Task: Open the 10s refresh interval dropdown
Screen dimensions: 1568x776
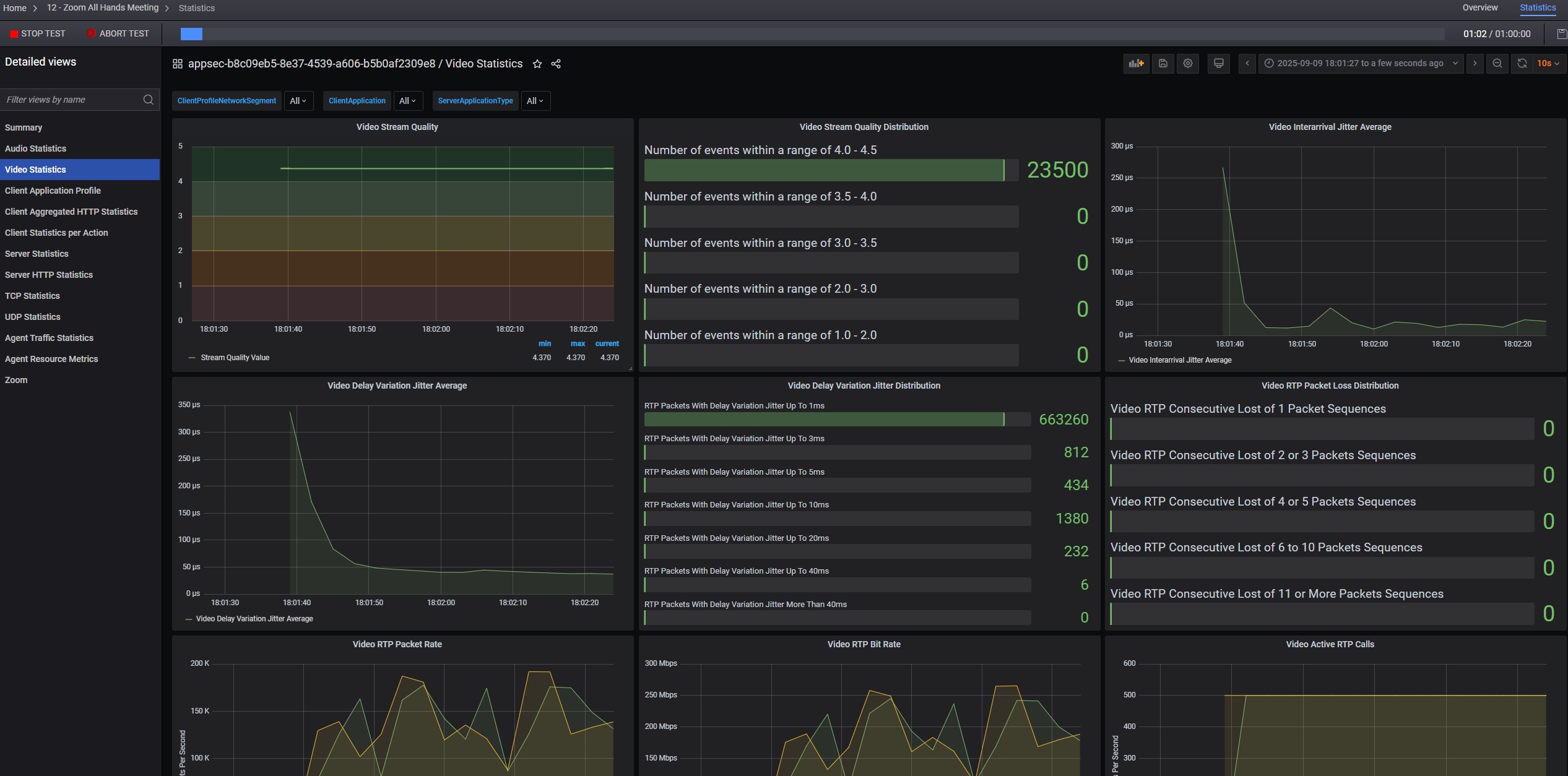Action: click(1548, 63)
